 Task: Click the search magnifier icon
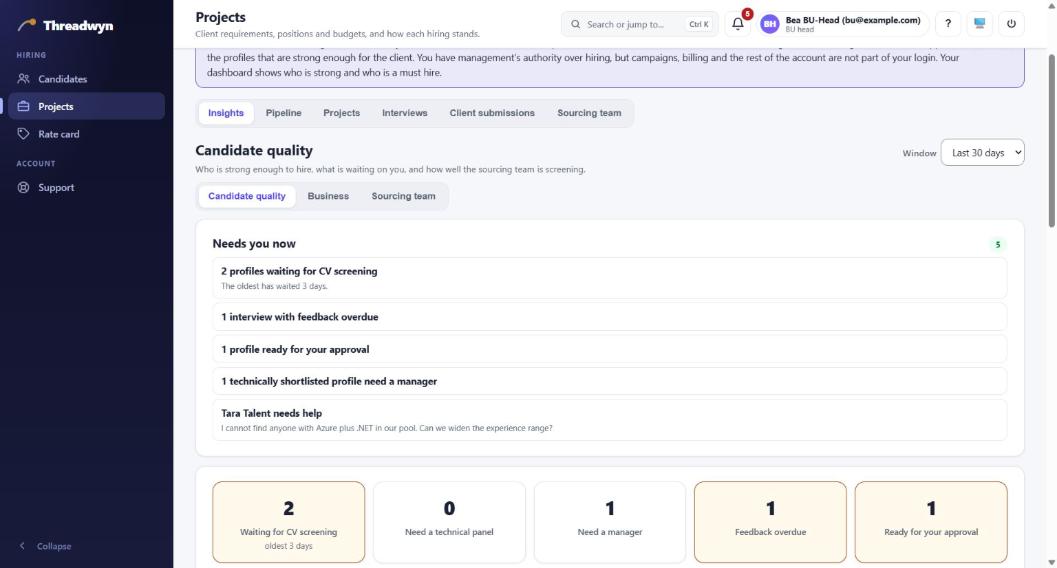tap(576, 24)
